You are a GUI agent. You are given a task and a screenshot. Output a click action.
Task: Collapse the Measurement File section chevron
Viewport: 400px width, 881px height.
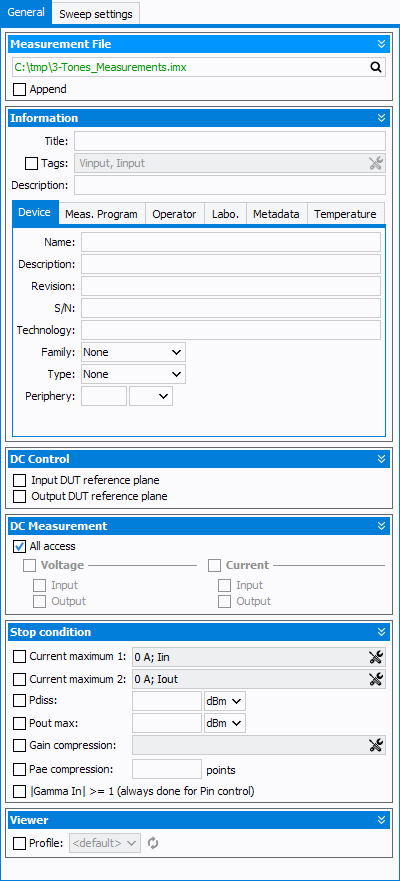click(381, 44)
